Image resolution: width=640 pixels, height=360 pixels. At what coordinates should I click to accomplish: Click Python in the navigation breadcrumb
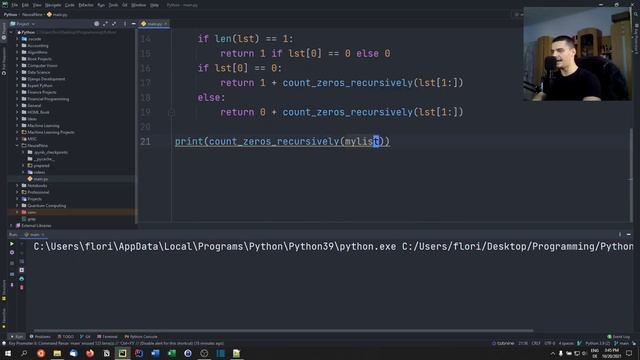pyautogui.click(x=10, y=14)
